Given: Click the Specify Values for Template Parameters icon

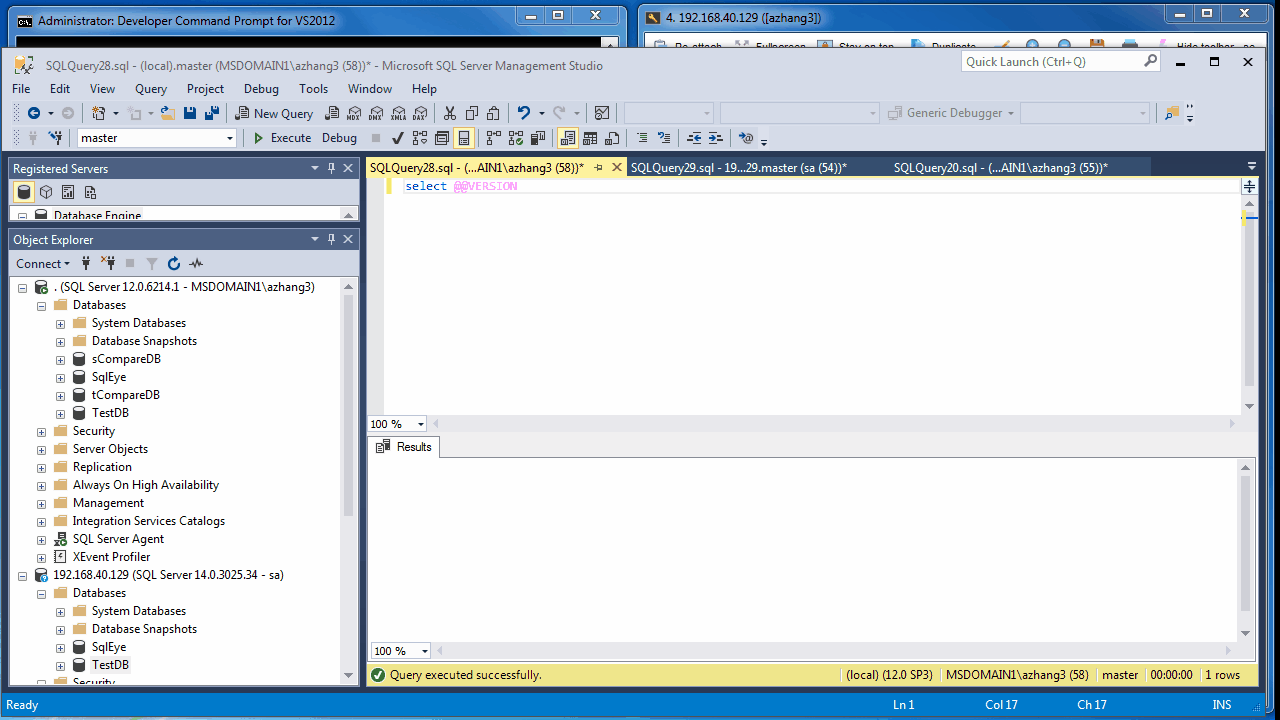Looking at the screenshot, I should [x=745, y=138].
